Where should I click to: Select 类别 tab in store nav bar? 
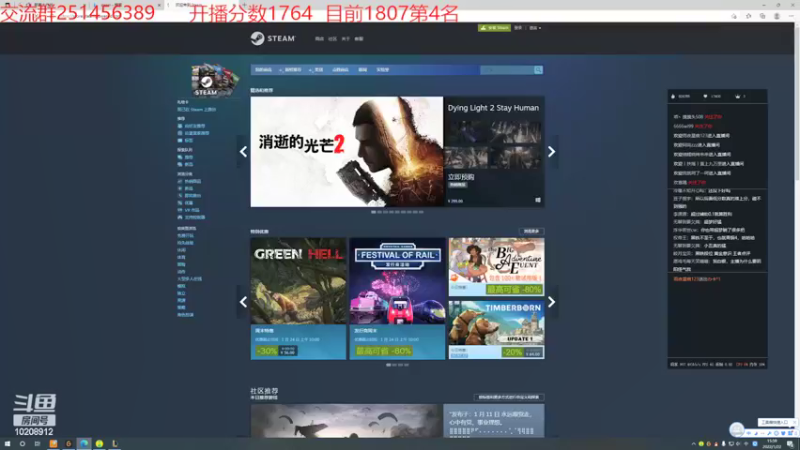pos(317,70)
